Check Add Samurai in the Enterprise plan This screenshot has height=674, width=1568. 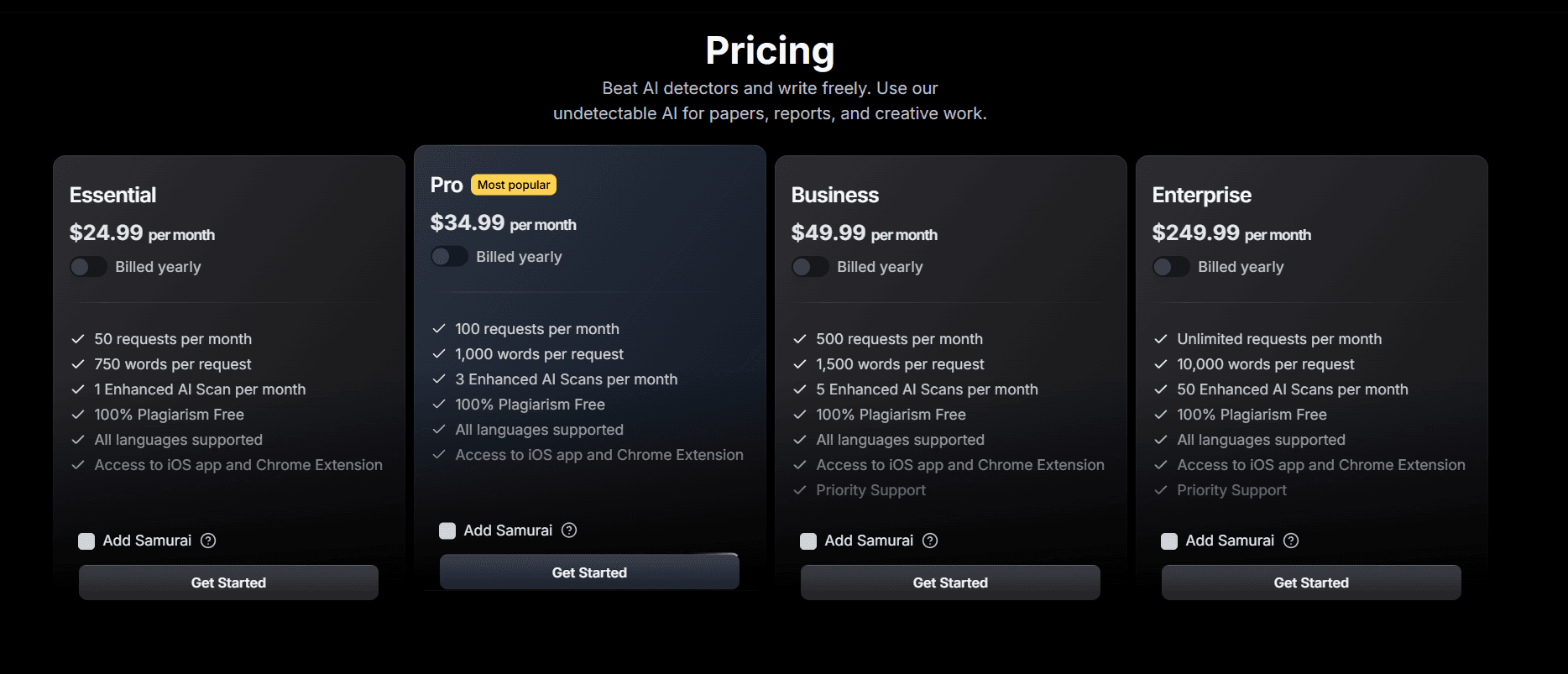(x=1168, y=541)
